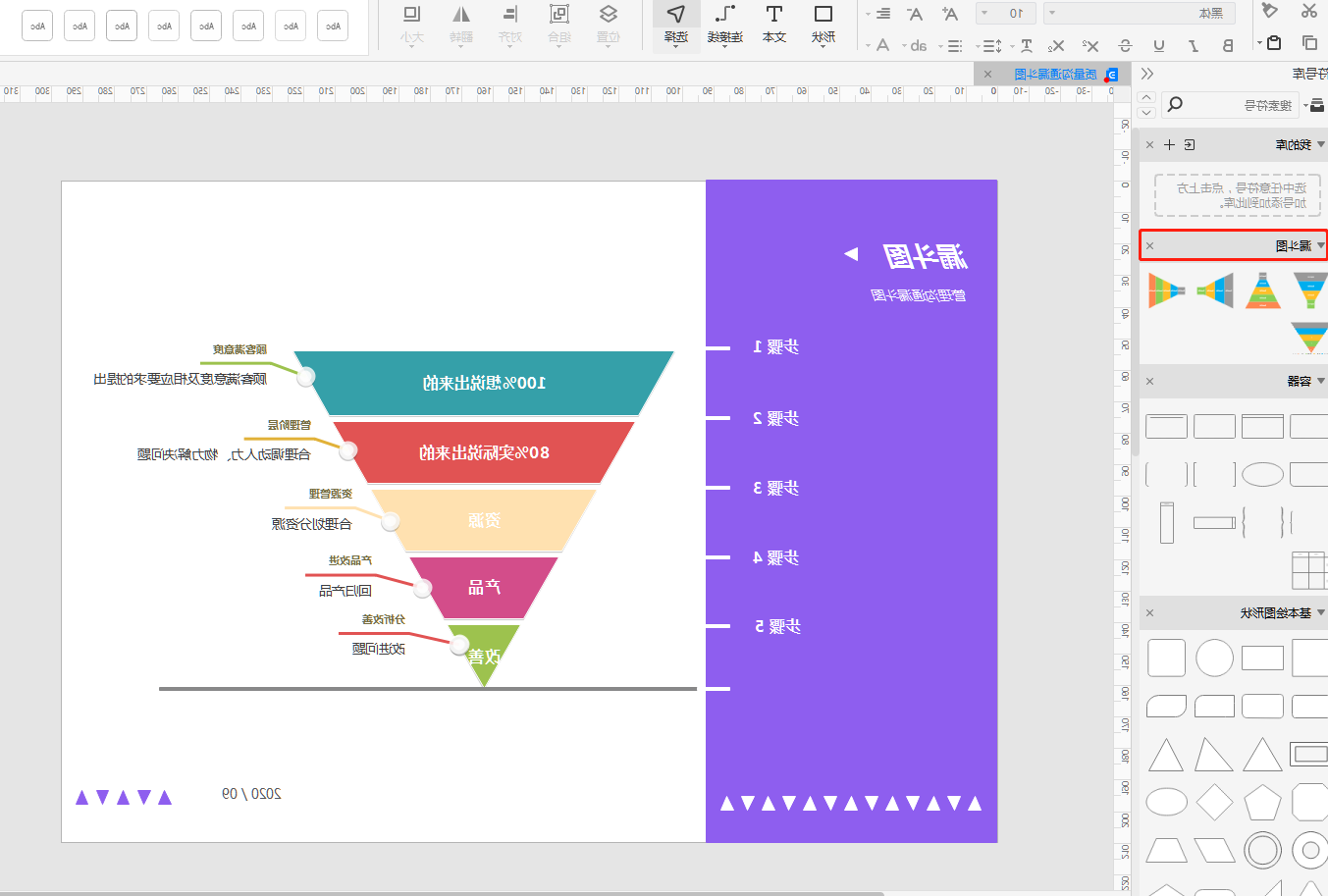1328x896 pixels.
Task: Select the orange-base horizontal funnel symbol
Action: (1166, 290)
